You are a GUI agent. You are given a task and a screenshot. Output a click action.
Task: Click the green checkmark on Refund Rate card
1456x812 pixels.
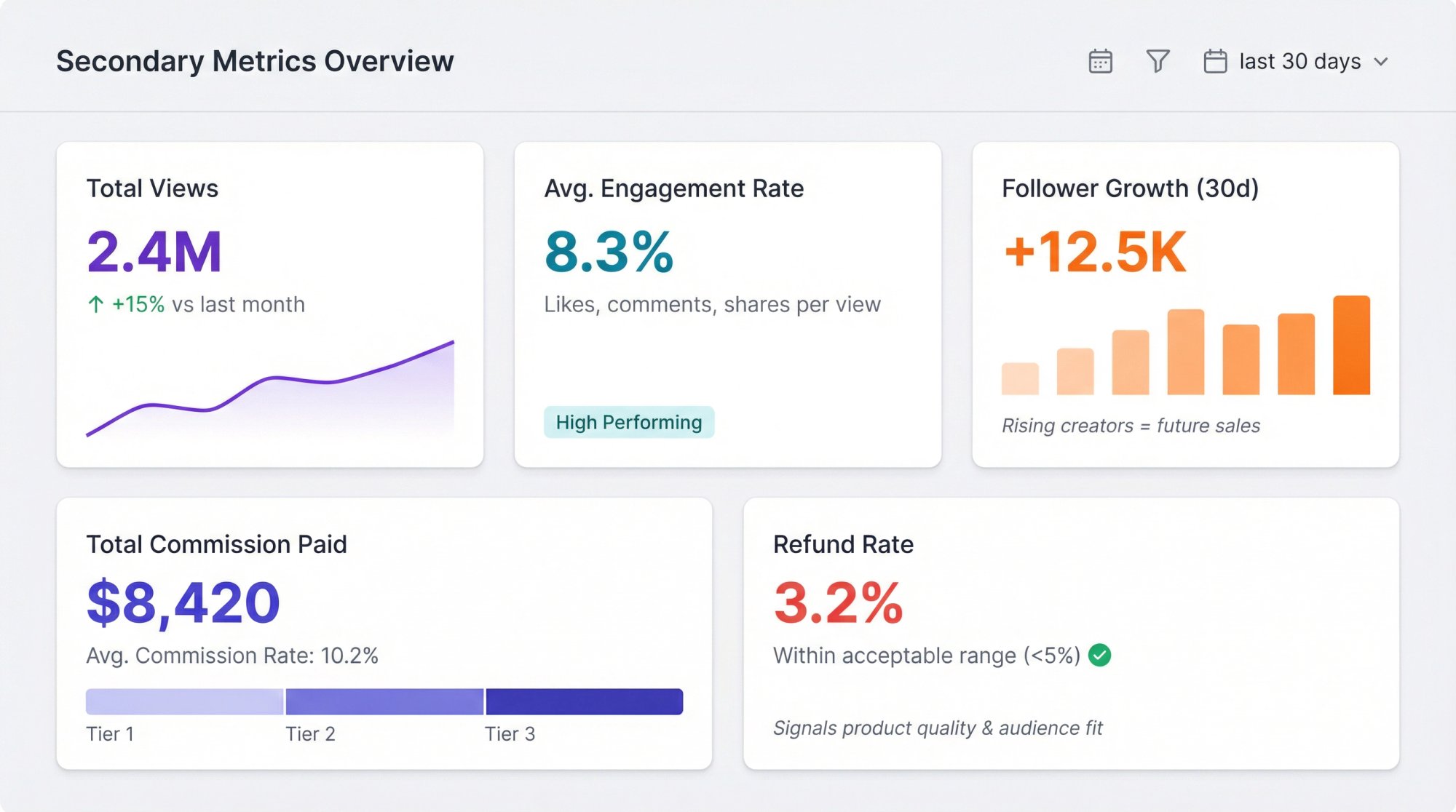tap(1101, 656)
